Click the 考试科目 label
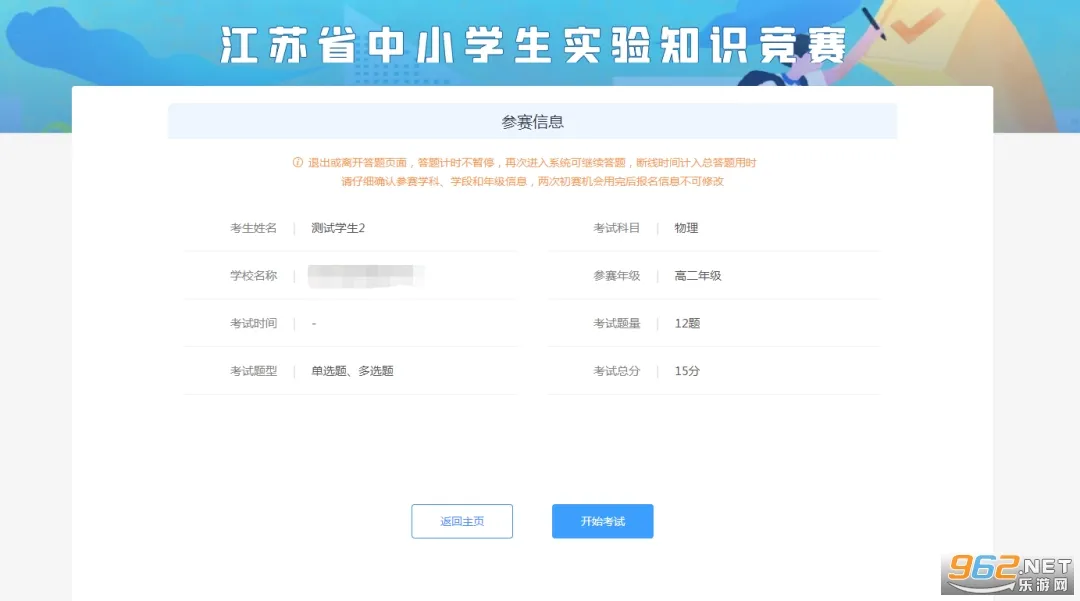Screen dimensions: 1080x601 tap(616, 228)
